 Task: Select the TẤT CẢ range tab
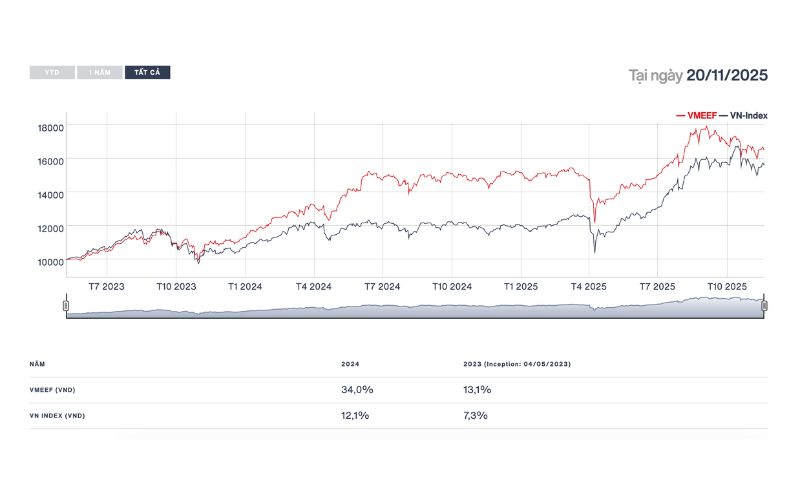point(147,73)
